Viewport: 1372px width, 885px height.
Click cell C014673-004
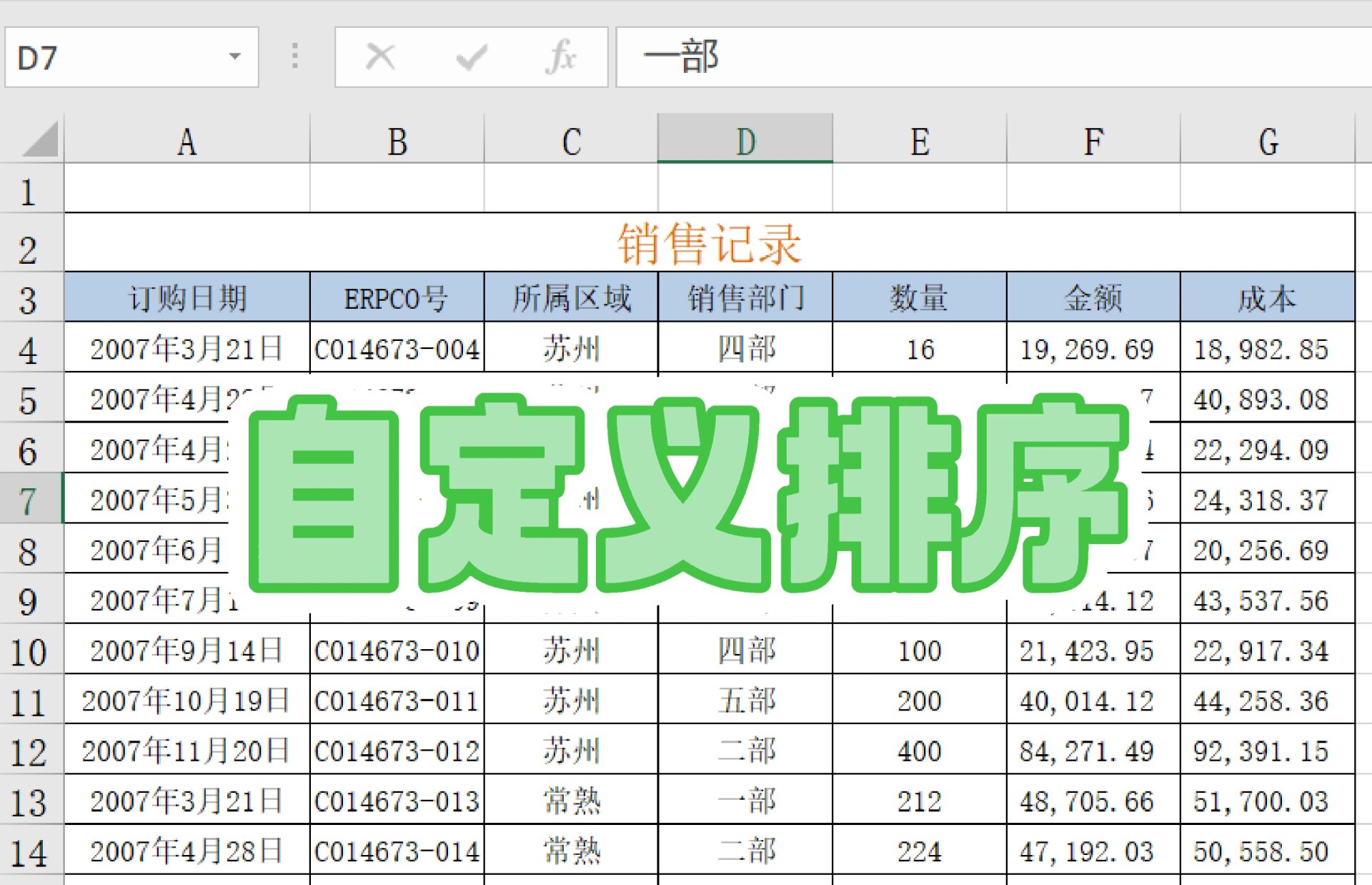[397, 348]
